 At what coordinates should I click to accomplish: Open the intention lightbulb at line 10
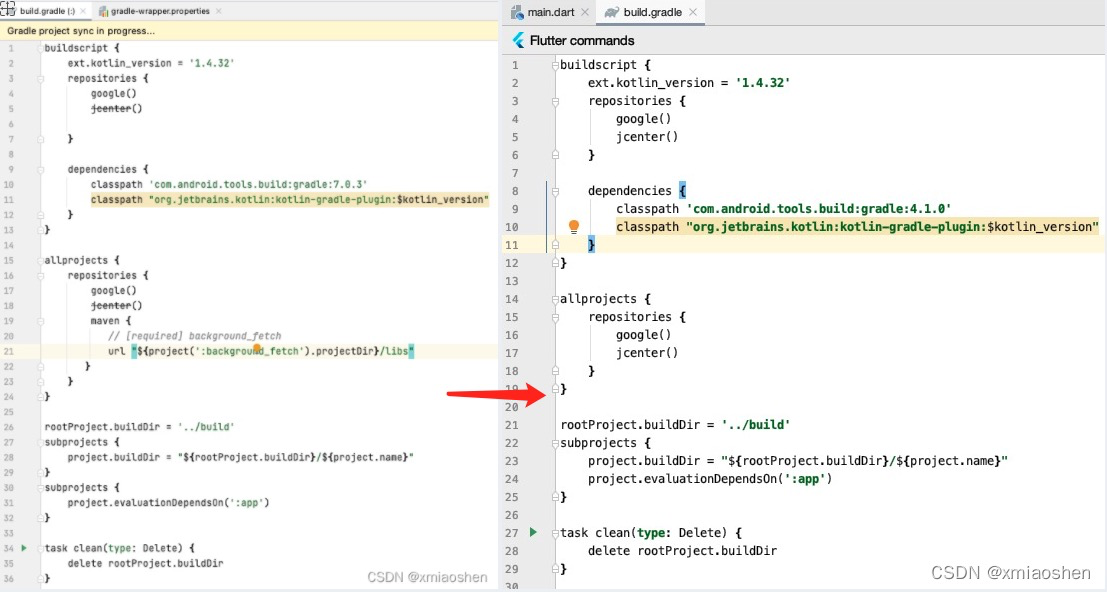coord(573,226)
